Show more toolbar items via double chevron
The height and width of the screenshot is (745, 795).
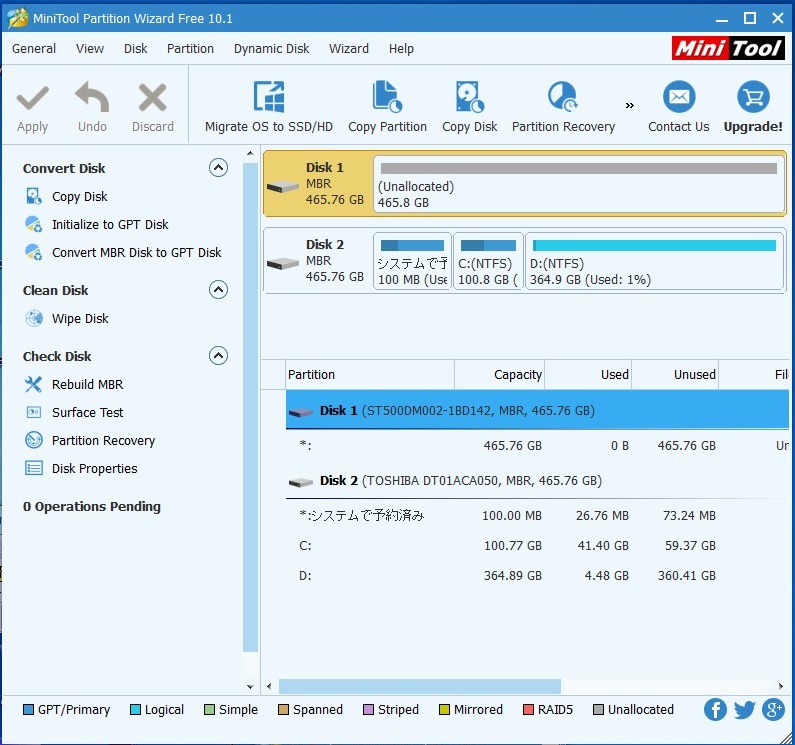[630, 105]
